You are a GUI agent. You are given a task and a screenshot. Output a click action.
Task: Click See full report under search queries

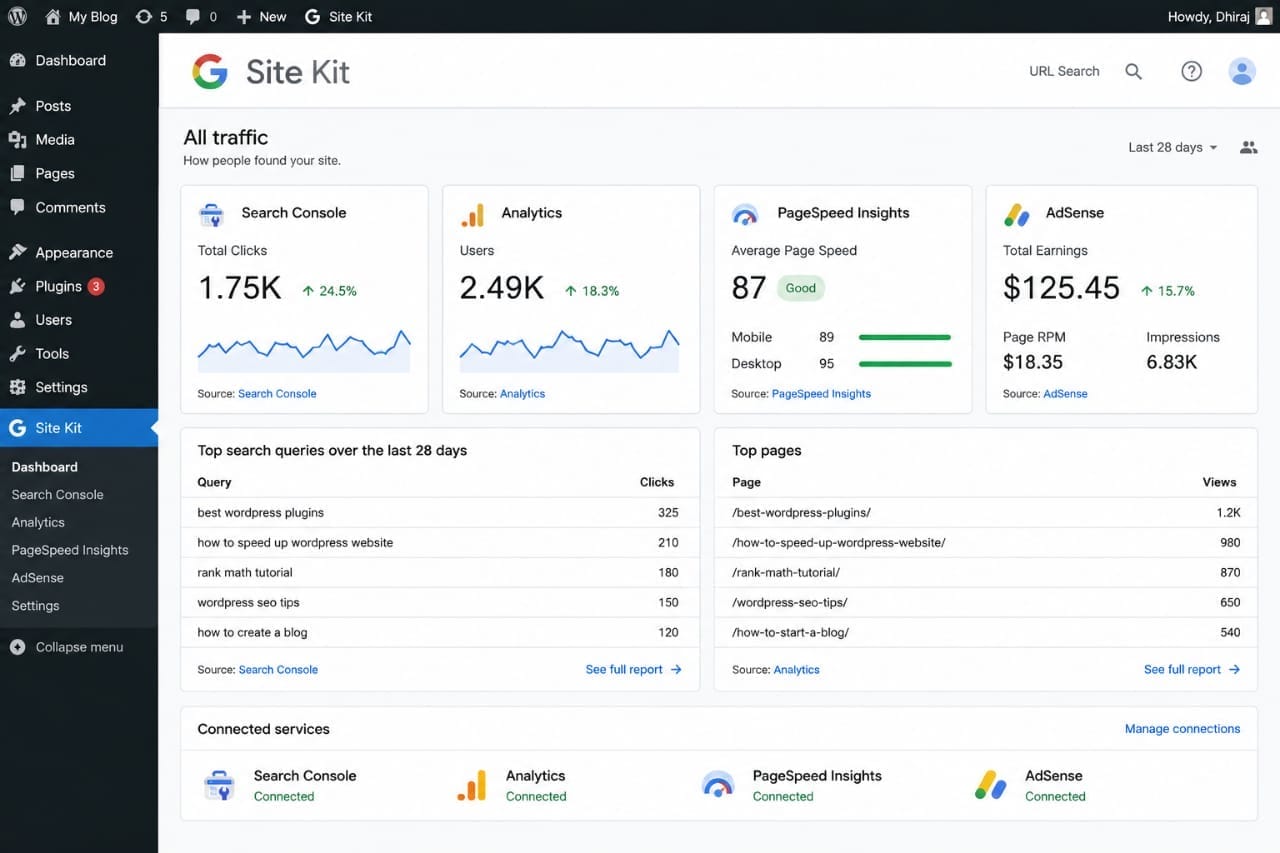click(x=634, y=670)
